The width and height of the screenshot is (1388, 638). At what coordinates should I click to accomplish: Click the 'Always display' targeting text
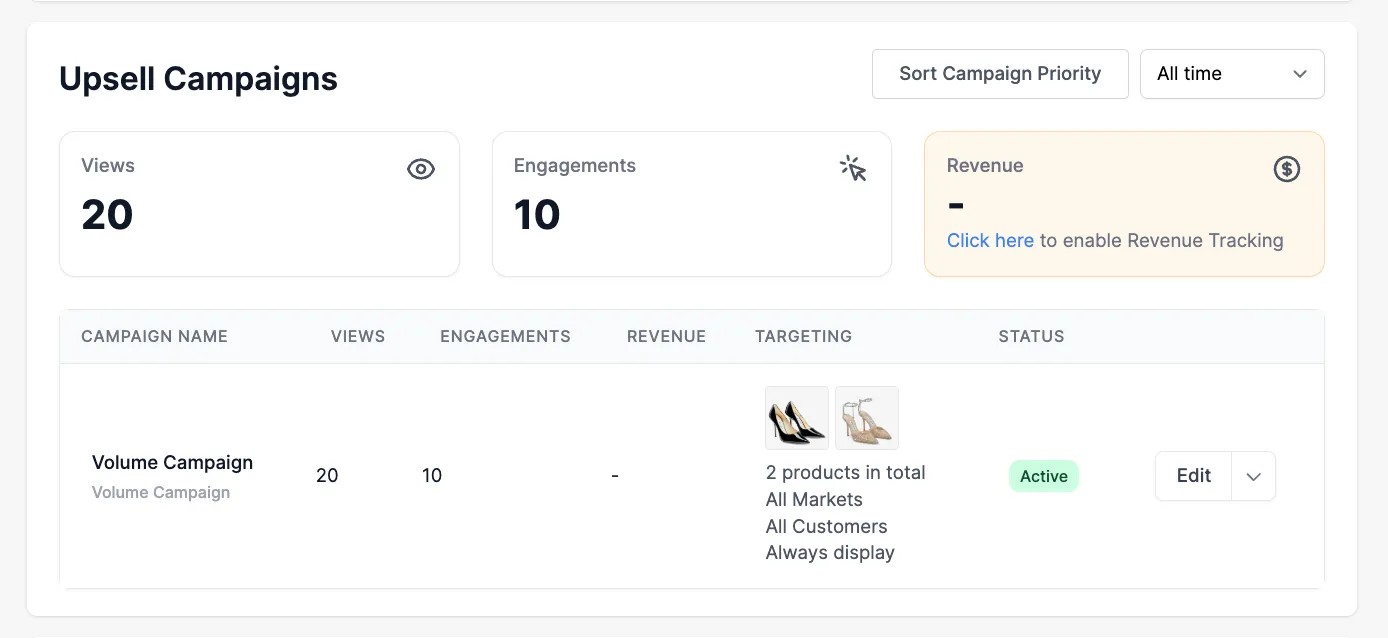coord(830,552)
